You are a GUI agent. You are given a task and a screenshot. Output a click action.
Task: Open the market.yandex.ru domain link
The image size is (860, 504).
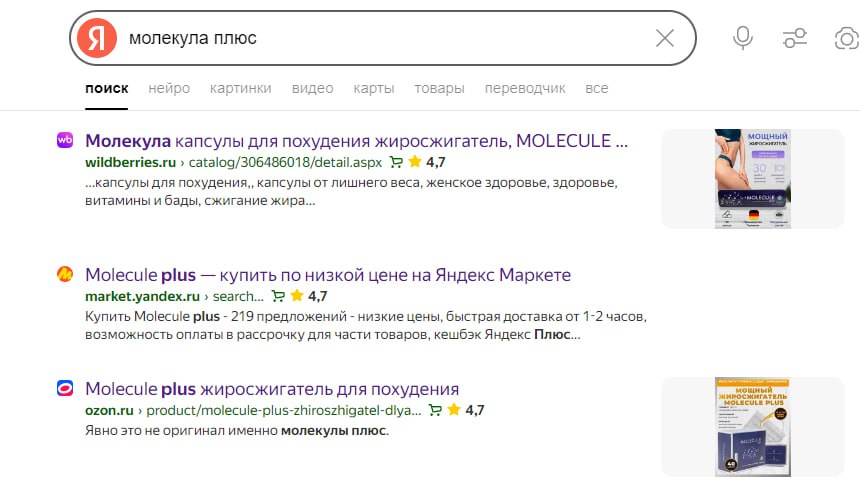[142, 296]
